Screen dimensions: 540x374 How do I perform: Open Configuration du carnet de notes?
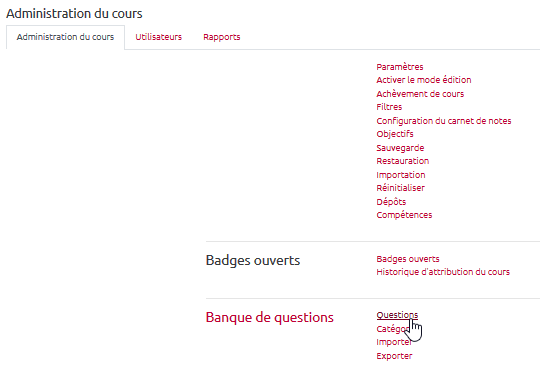444,121
